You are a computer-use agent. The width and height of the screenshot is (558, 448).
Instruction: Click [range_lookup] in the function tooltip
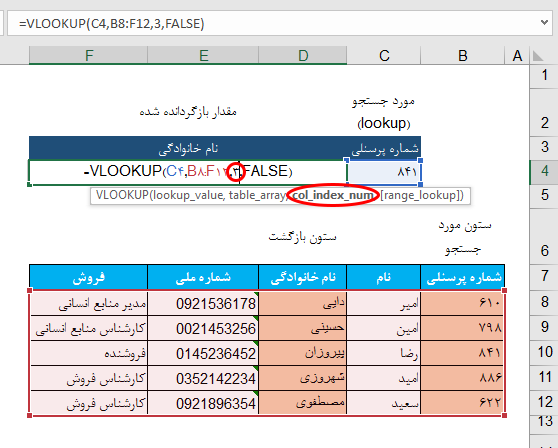[x=420, y=195]
